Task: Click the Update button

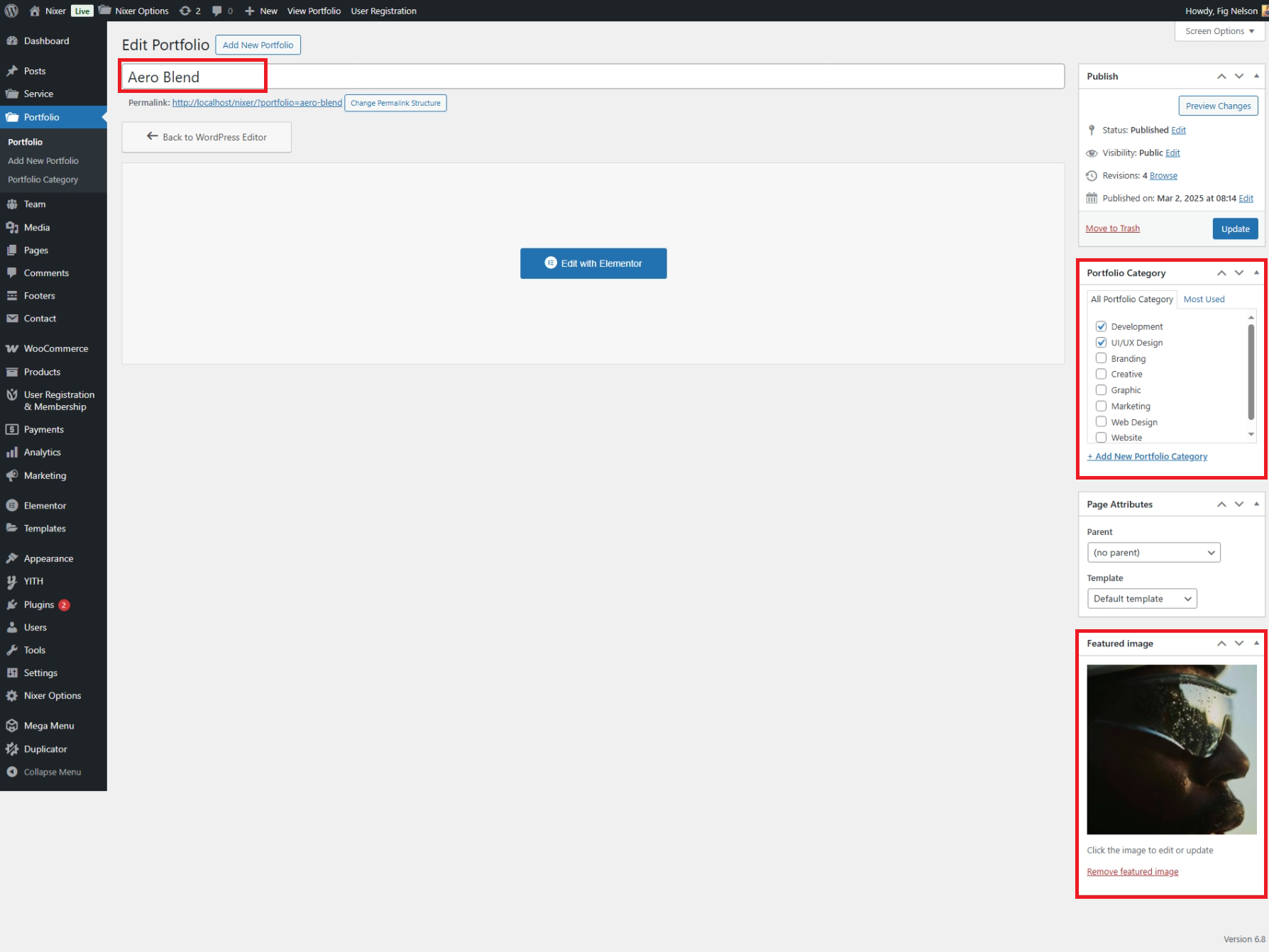Action: click(1235, 229)
